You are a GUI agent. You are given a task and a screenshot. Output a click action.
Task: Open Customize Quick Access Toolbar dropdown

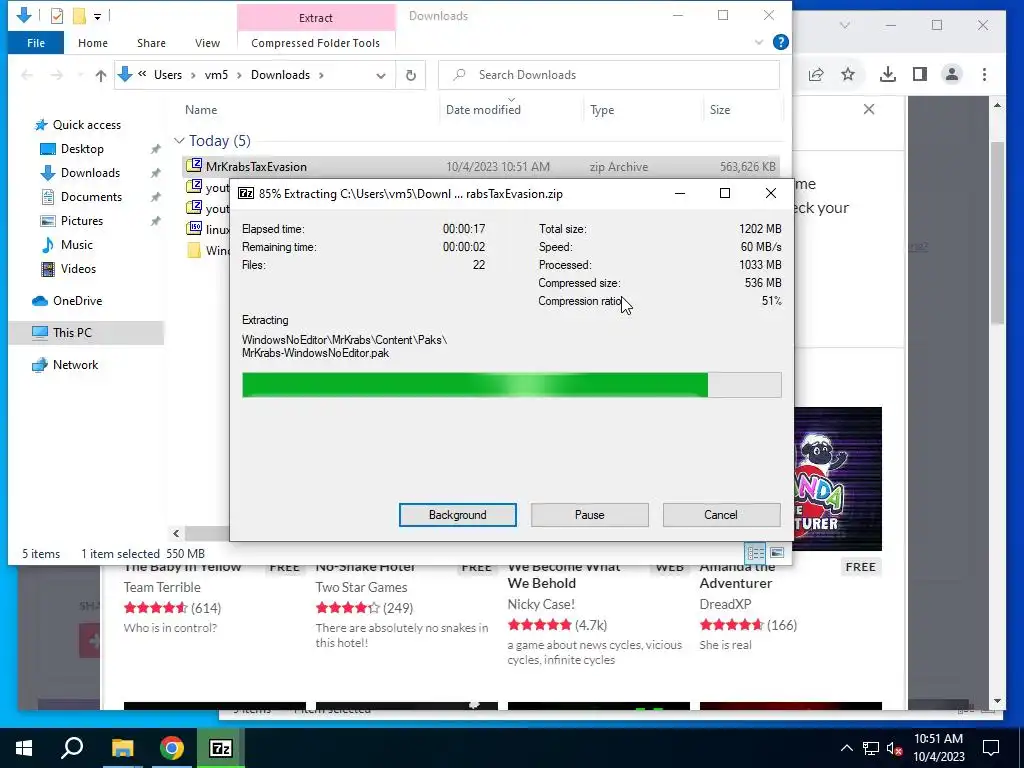(x=97, y=16)
